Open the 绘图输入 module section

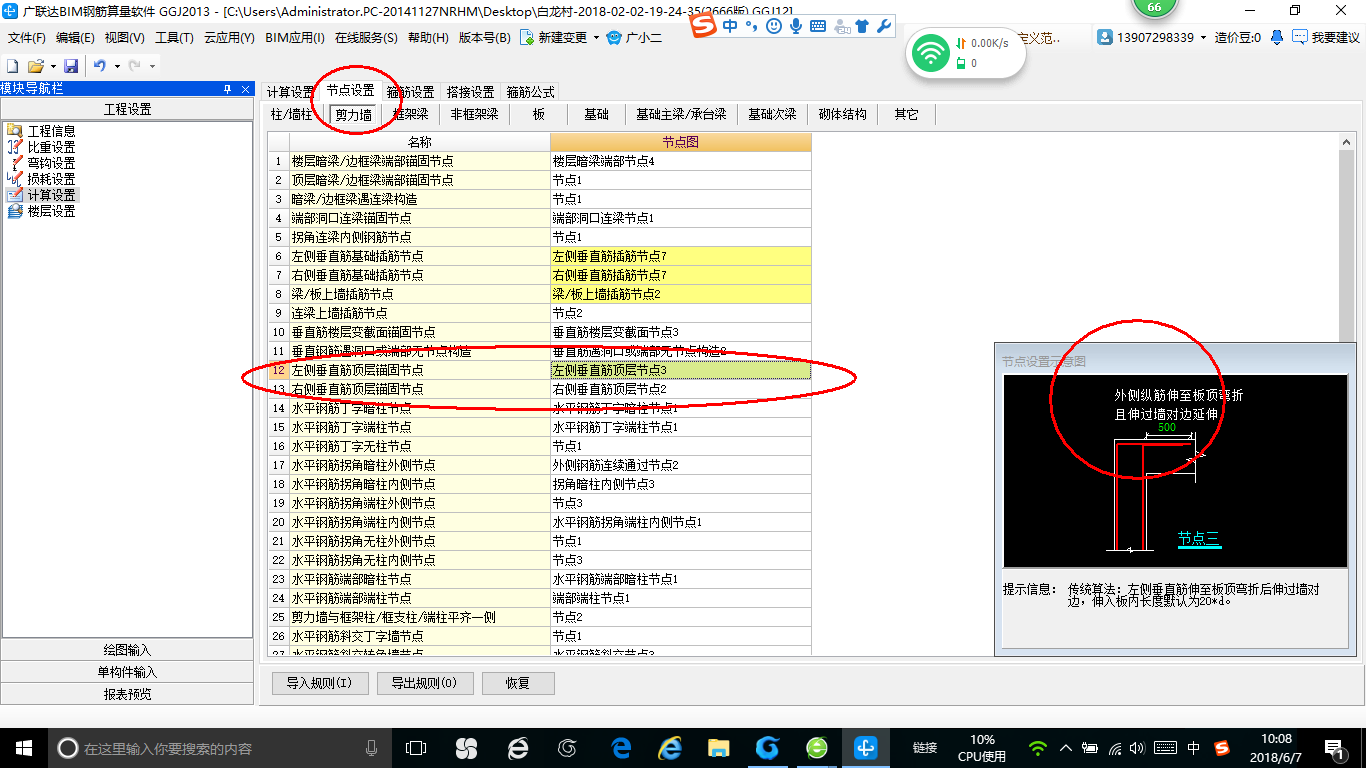[127, 650]
